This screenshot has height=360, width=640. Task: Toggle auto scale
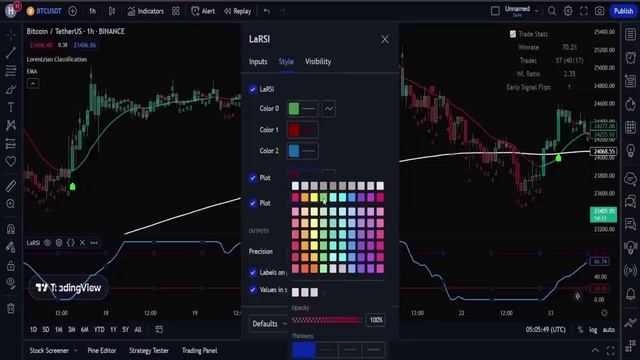(x=609, y=330)
